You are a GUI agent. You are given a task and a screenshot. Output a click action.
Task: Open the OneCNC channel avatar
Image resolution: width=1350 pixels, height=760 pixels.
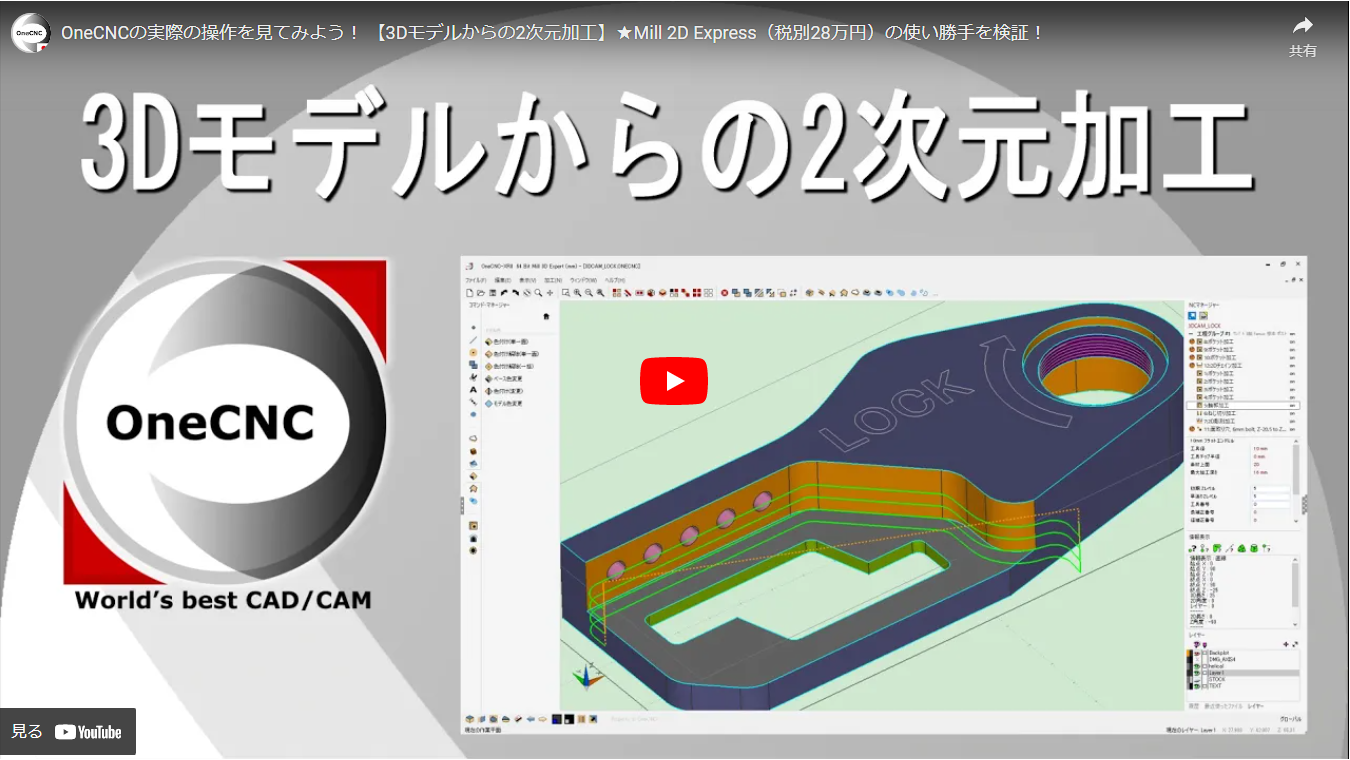(31, 33)
